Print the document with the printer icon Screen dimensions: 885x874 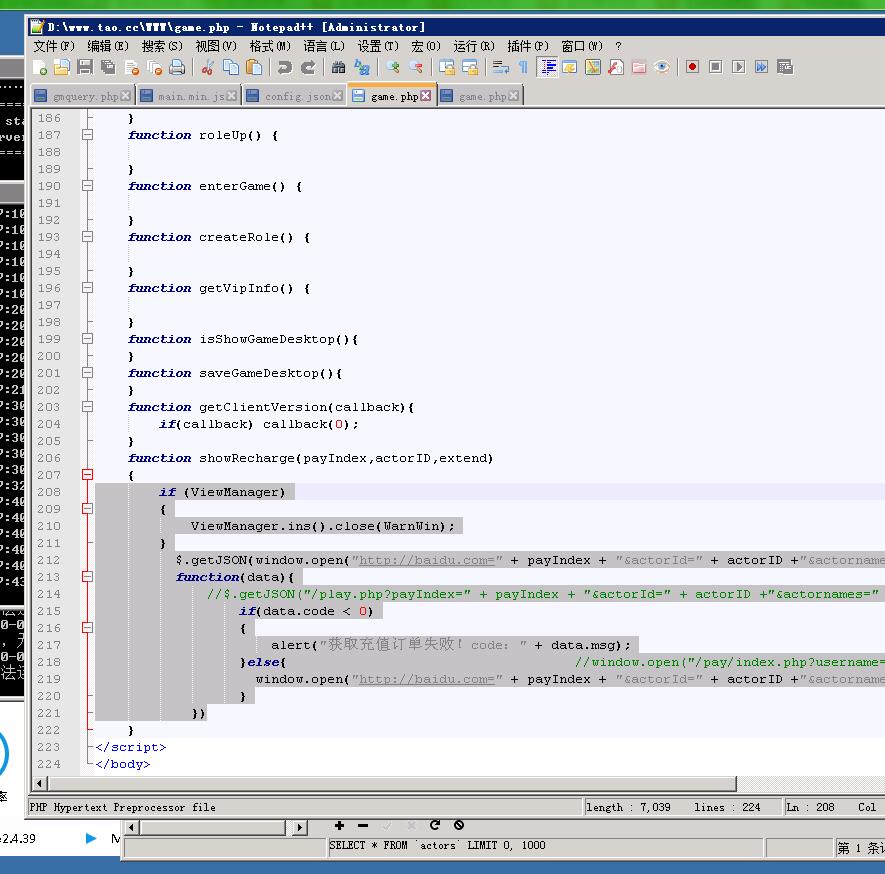177,68
